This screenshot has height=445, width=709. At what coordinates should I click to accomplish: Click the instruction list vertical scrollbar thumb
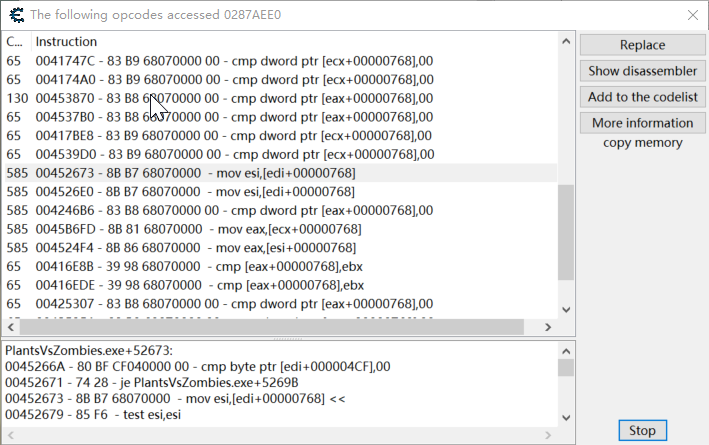(x=566, y=232)
